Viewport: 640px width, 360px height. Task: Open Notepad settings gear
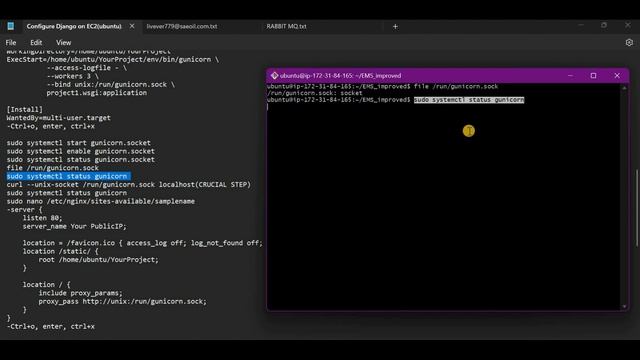pyautogui.click(x=629, y=42)
